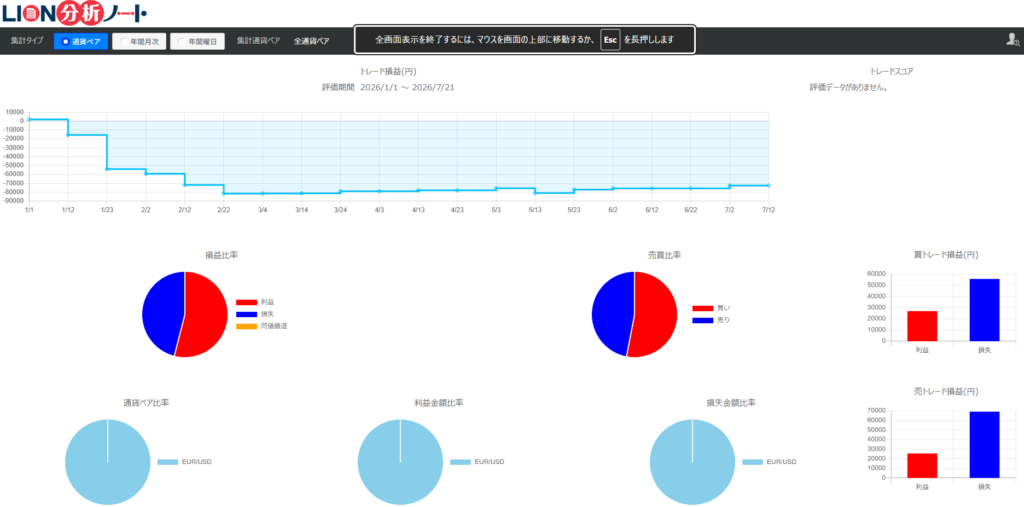Click the LION分析ノート logo
Image resolution: width=1024 pixels, height=507 pixels.
click(74, 12)
